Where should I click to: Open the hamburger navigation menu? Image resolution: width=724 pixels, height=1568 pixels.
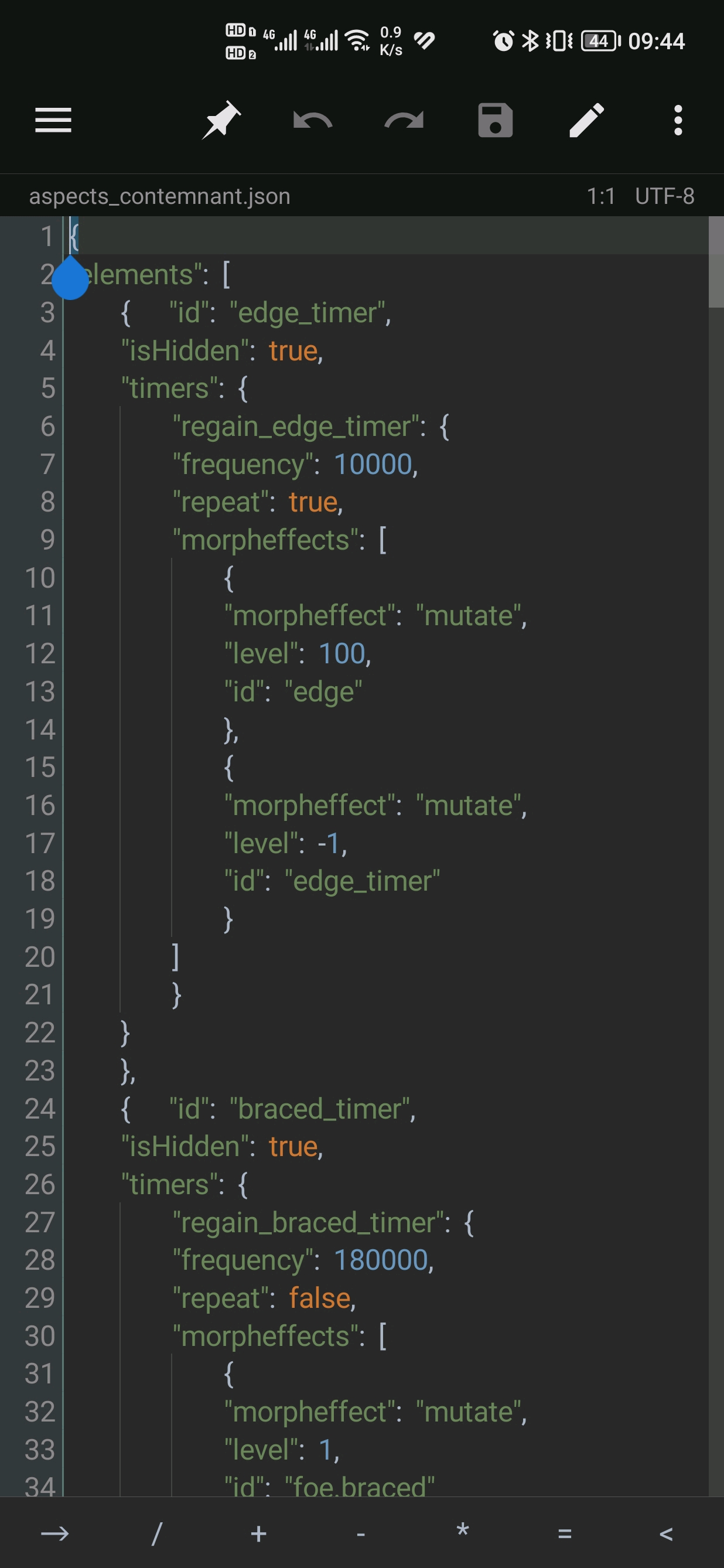tap(53, 120)
